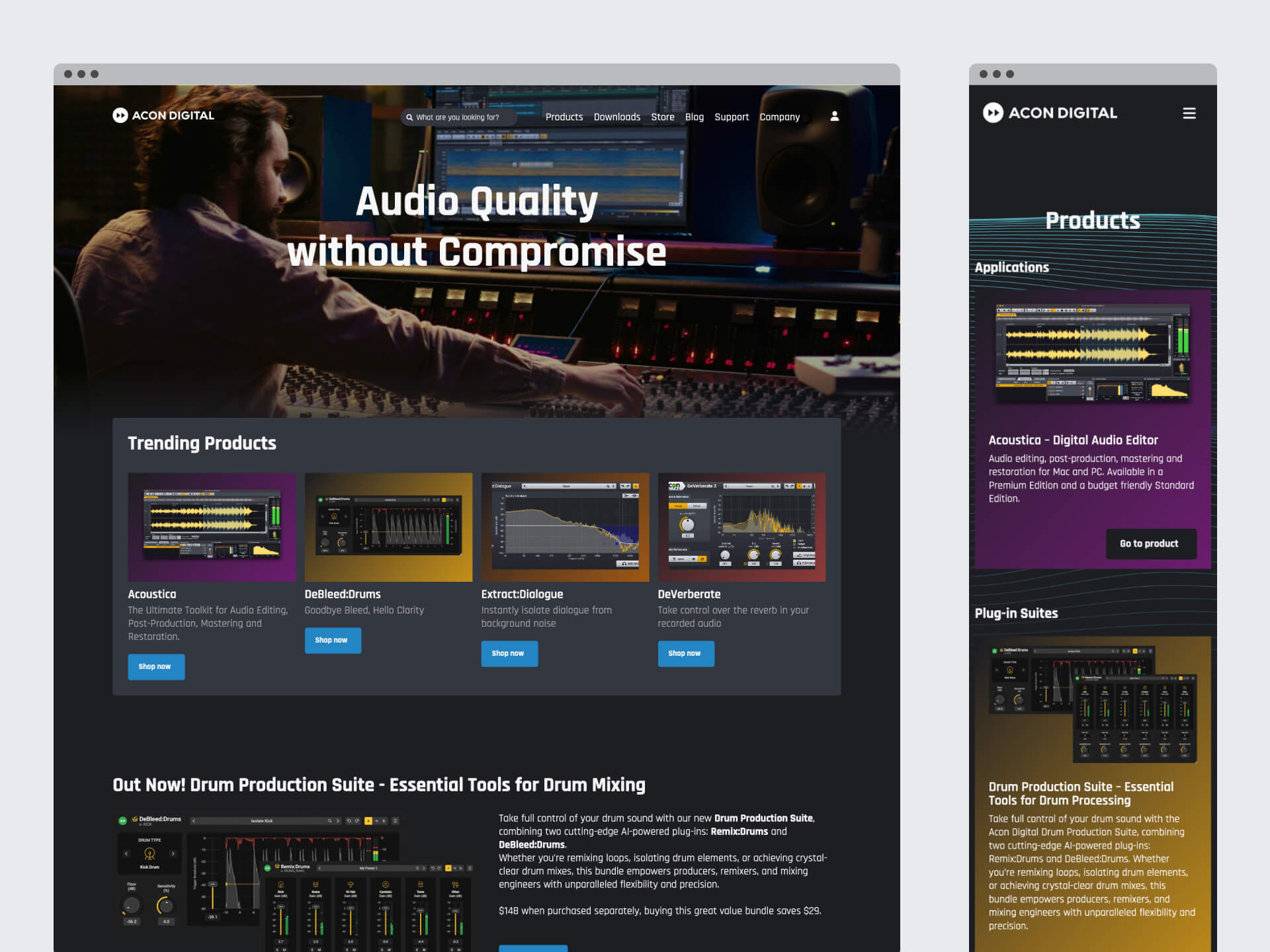Click the Acon Digital logo in desktop header

click(x=163, y=115)
